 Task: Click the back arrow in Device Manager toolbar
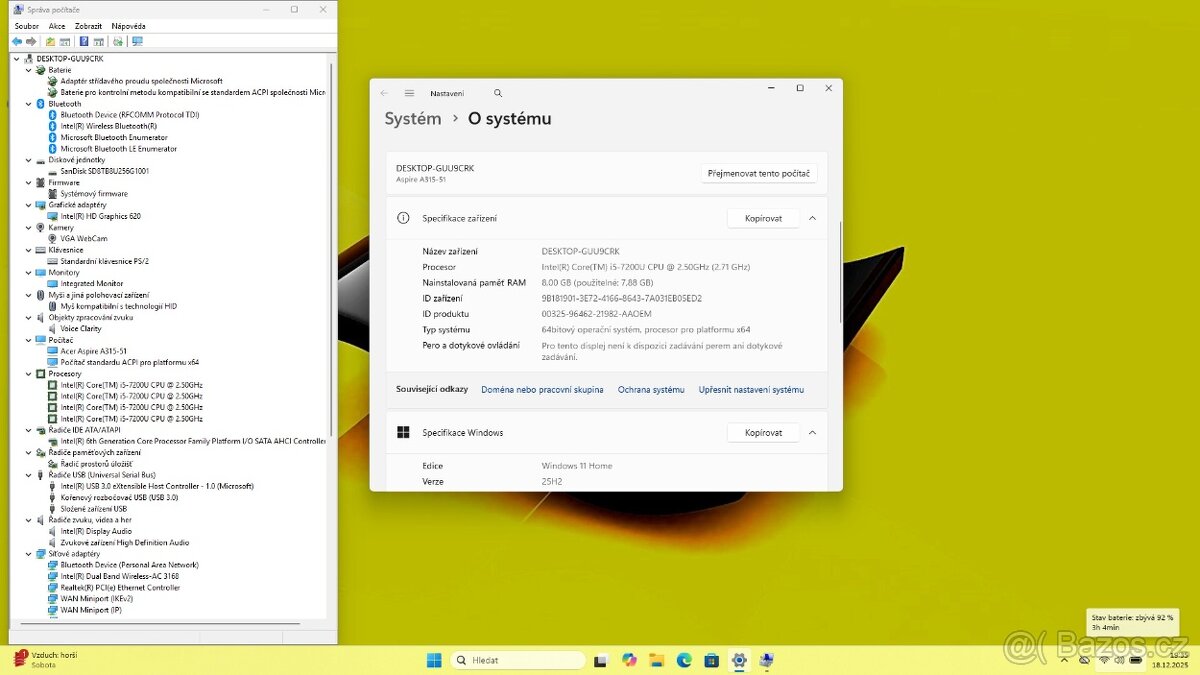17,41
